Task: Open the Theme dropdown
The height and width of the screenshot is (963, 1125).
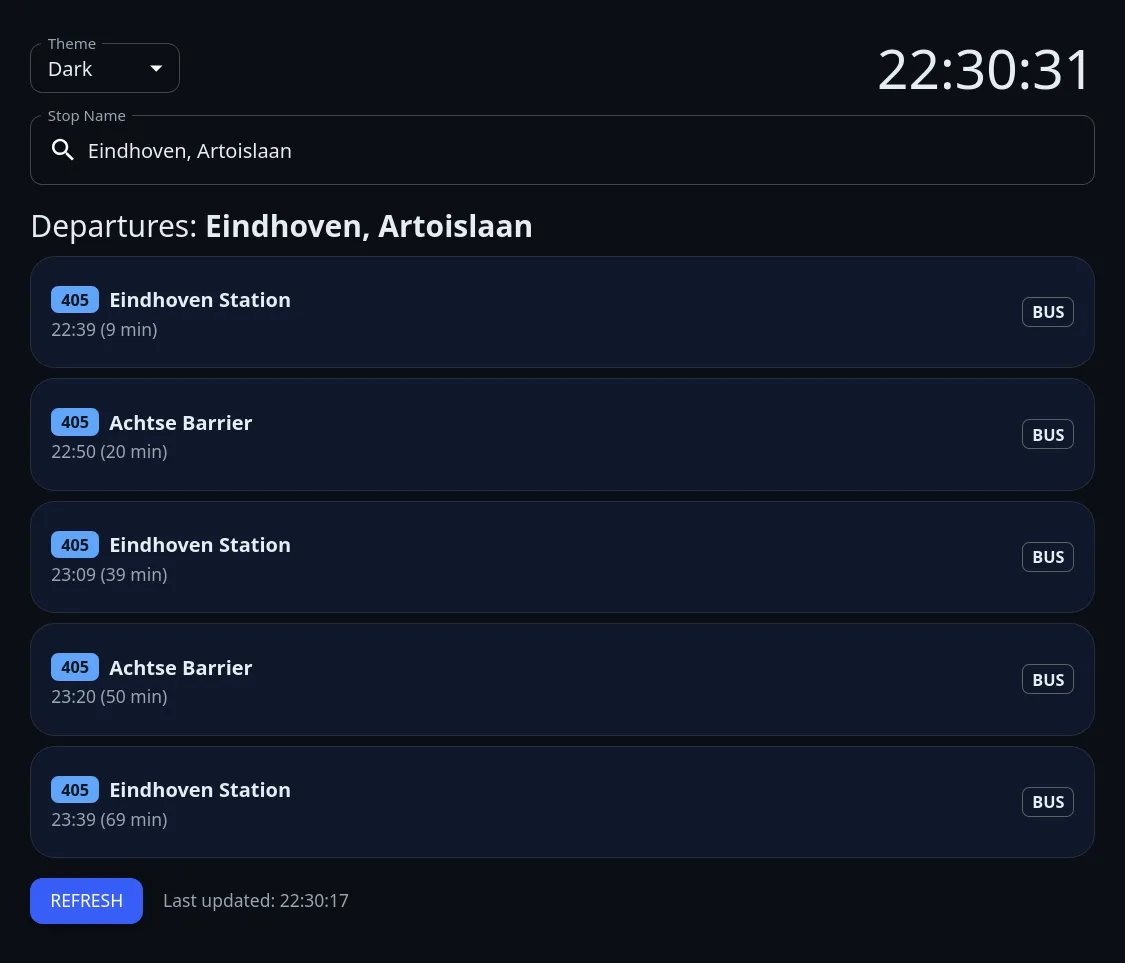Action: (x=104, y=69)
